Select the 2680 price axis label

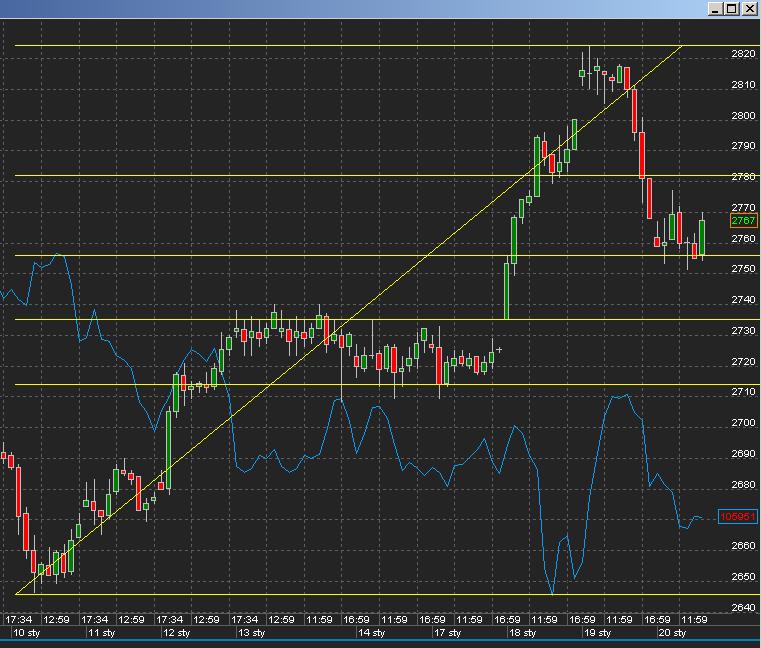pyautogui.click(x=743, y=484)
